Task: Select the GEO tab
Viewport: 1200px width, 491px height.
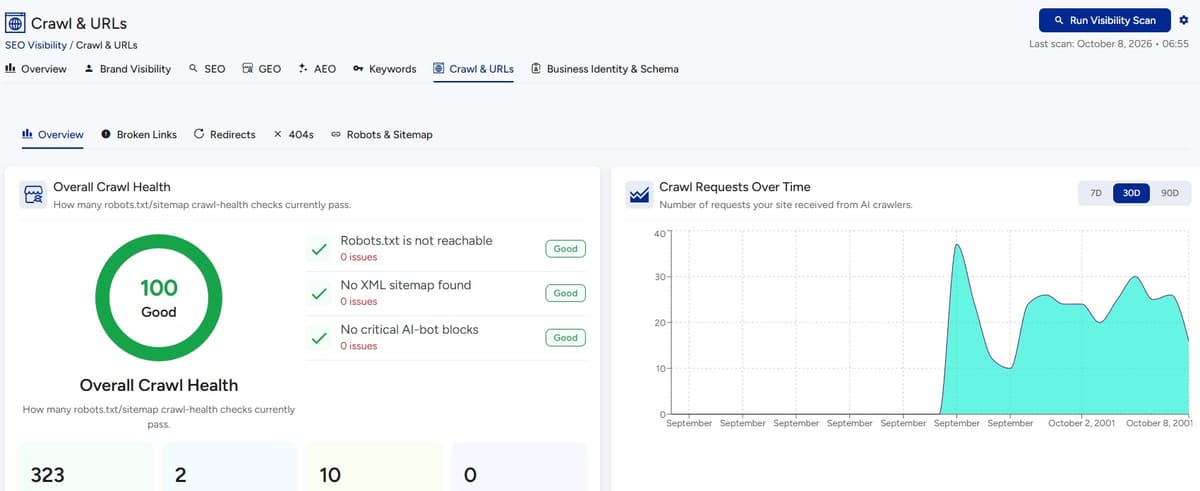Action: click(262, 69)
